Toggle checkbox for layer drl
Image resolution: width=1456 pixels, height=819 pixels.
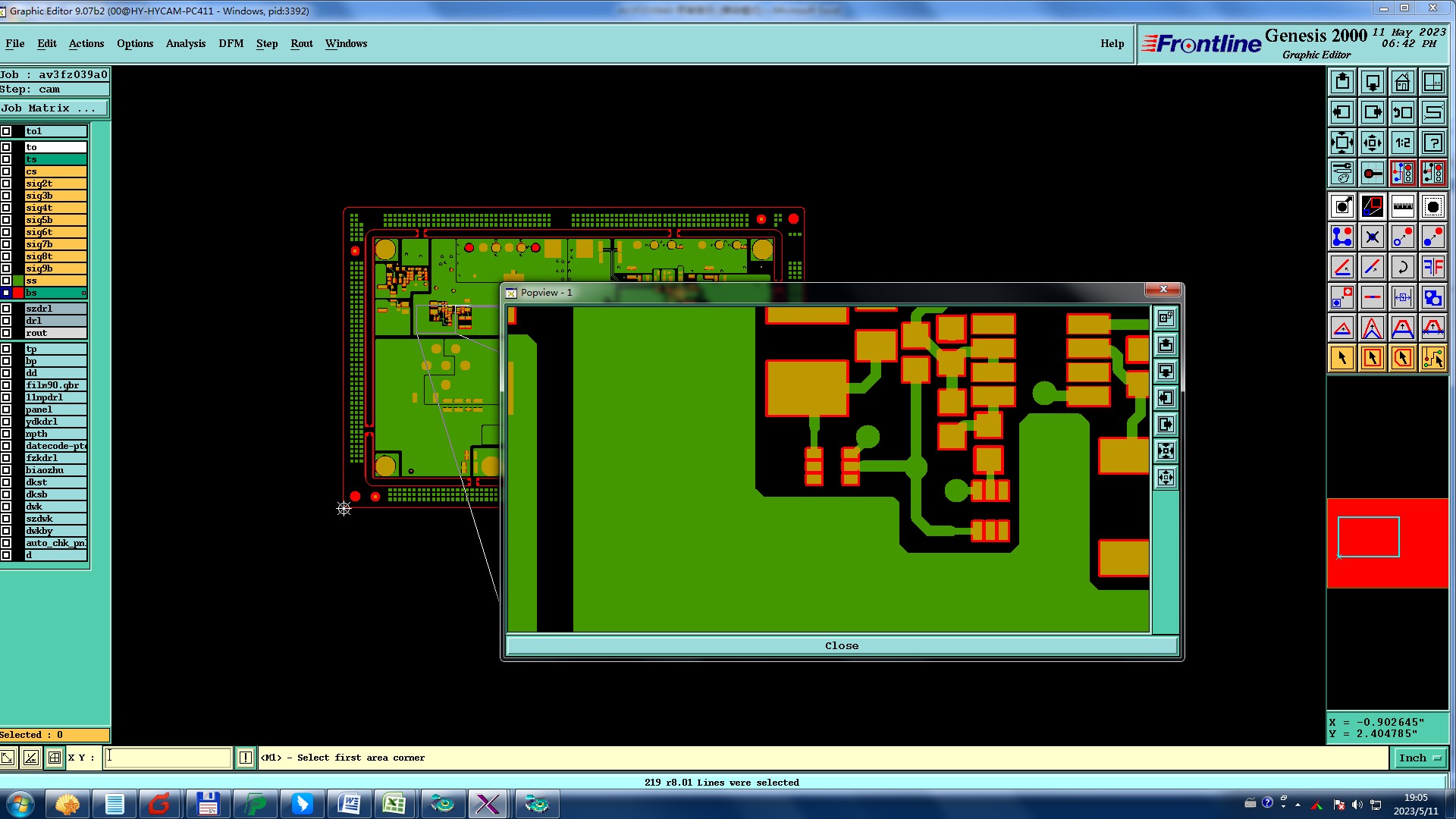pyautogui.click(x=6, y=321)
